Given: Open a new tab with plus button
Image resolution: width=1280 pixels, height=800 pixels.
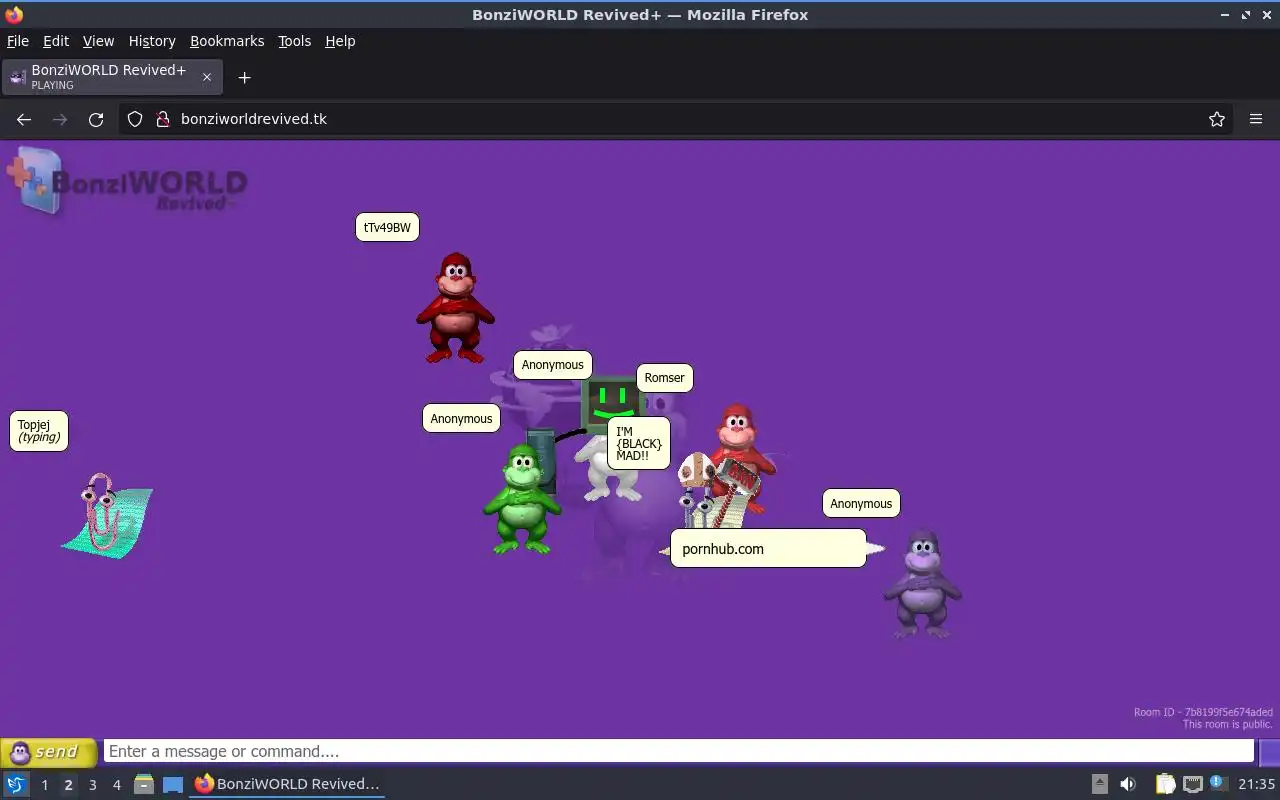Looking at the screenshot, I should 244,77.
